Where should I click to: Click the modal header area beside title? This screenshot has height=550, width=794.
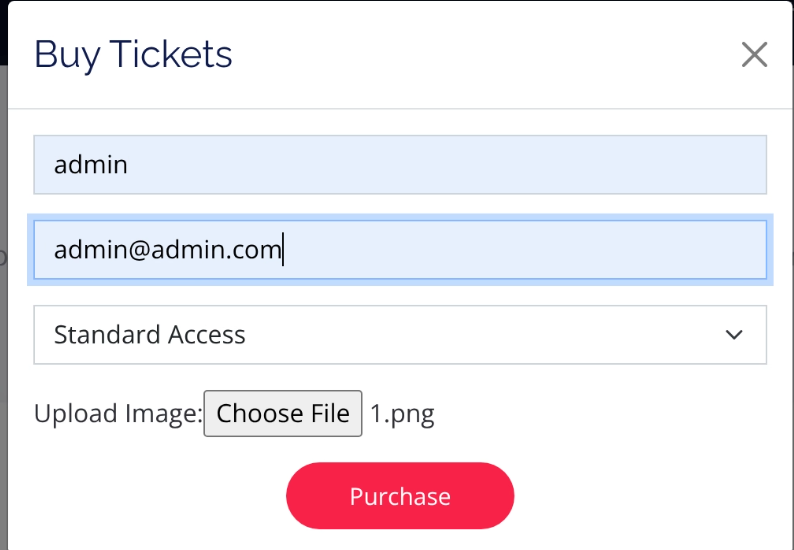(480, 54)
